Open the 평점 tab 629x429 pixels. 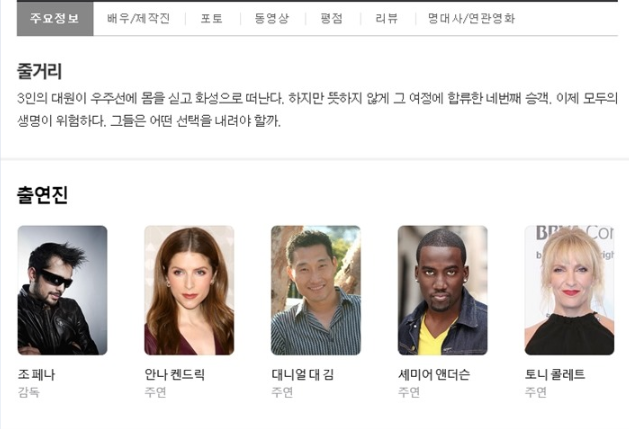click(331, 18)
